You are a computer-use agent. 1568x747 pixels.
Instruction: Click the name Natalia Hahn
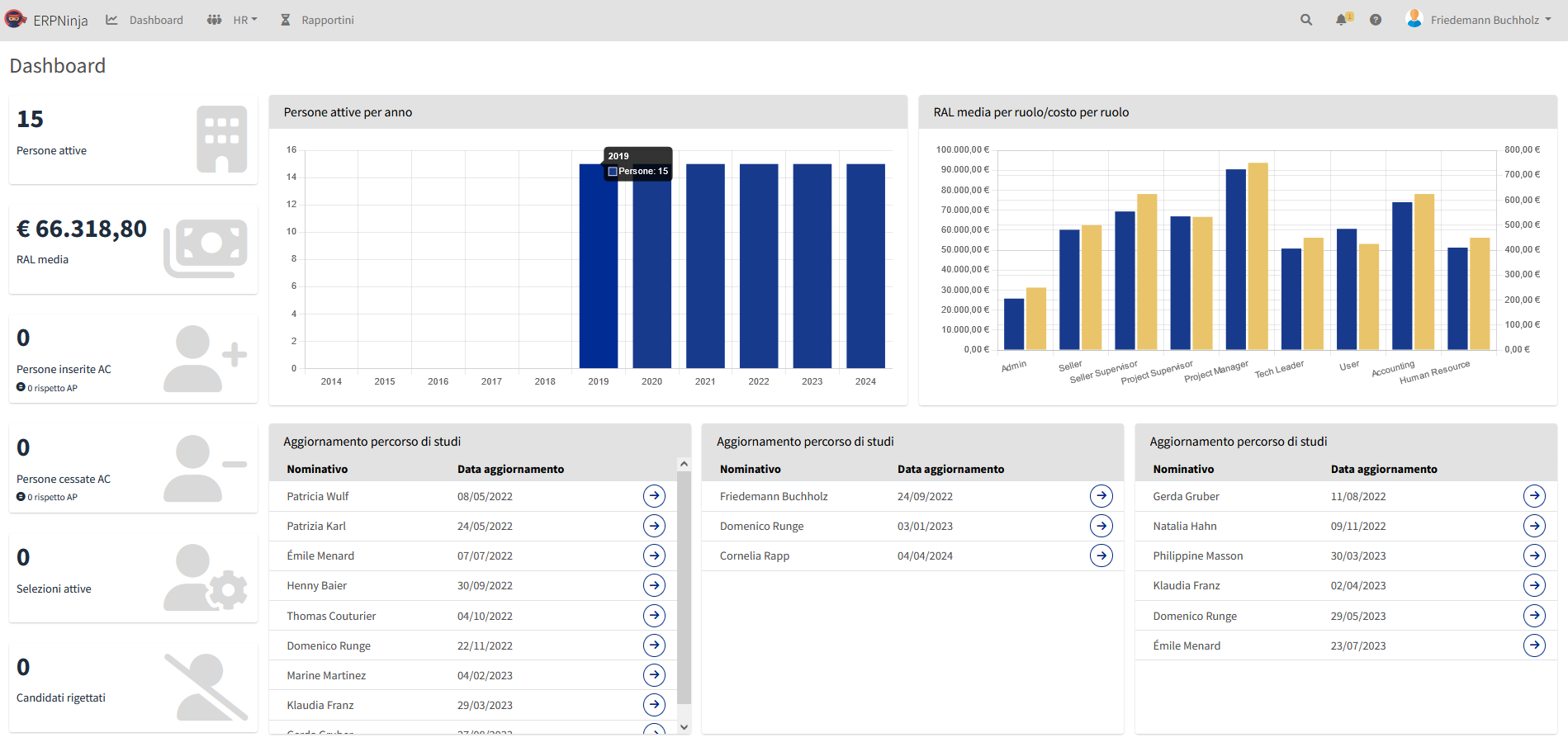tap(1185, 526)
